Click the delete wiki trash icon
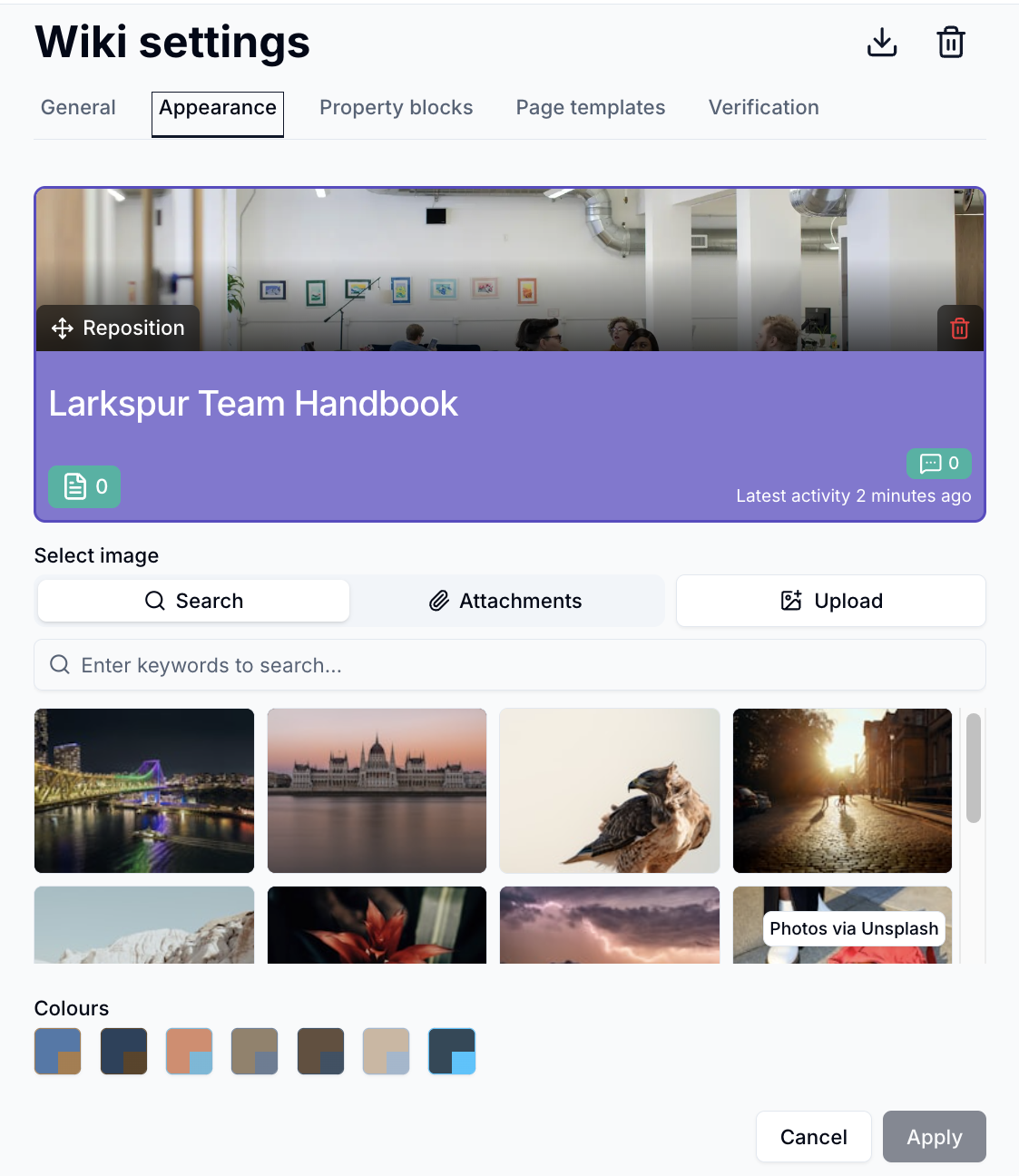The height and width of the screenshot is (1176, 1019). point(951,42)
